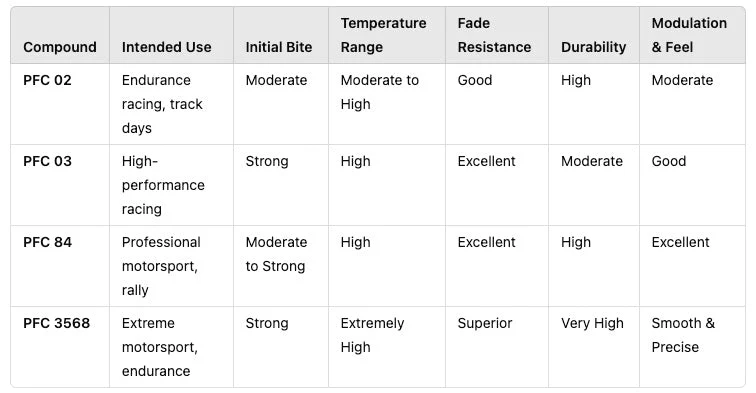This screenshot has height=393, width=756.
Task: Click the PFC 3568 row label
Action: (56, 323)
